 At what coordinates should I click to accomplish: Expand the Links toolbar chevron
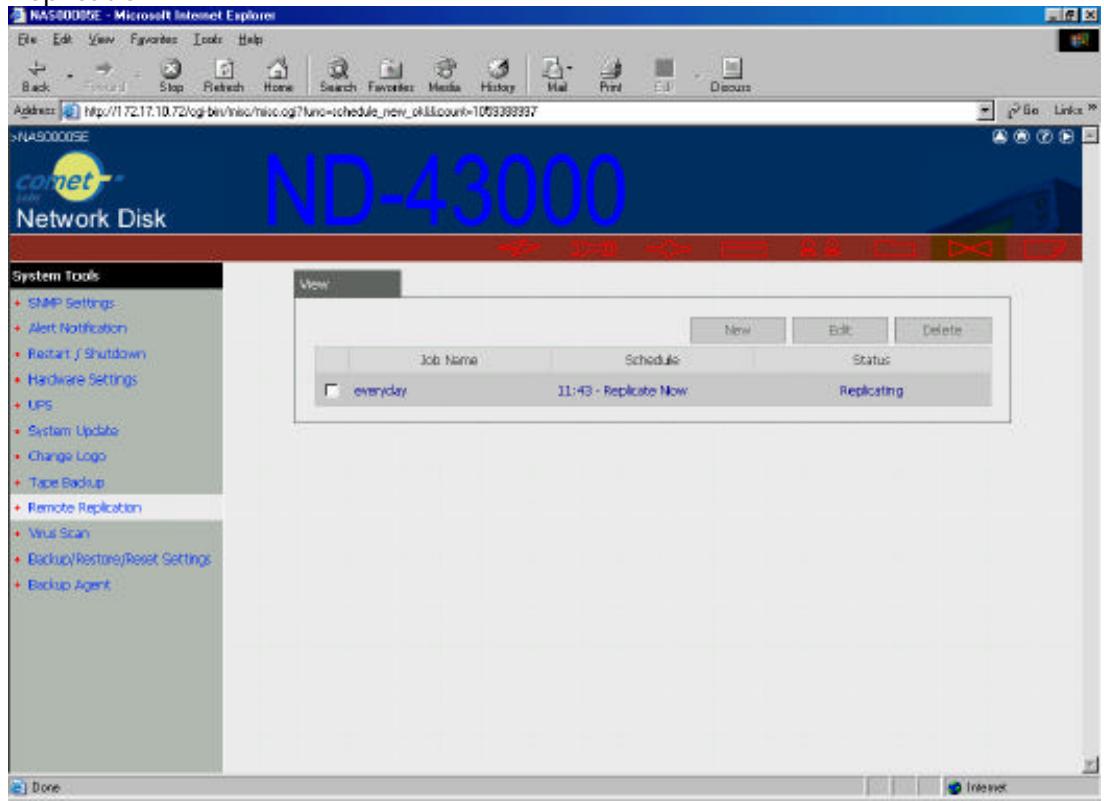click(1092, 108)
